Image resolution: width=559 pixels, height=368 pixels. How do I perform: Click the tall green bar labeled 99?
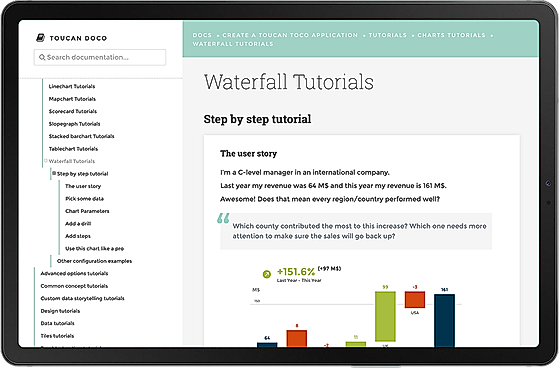[x=385, y=316]
